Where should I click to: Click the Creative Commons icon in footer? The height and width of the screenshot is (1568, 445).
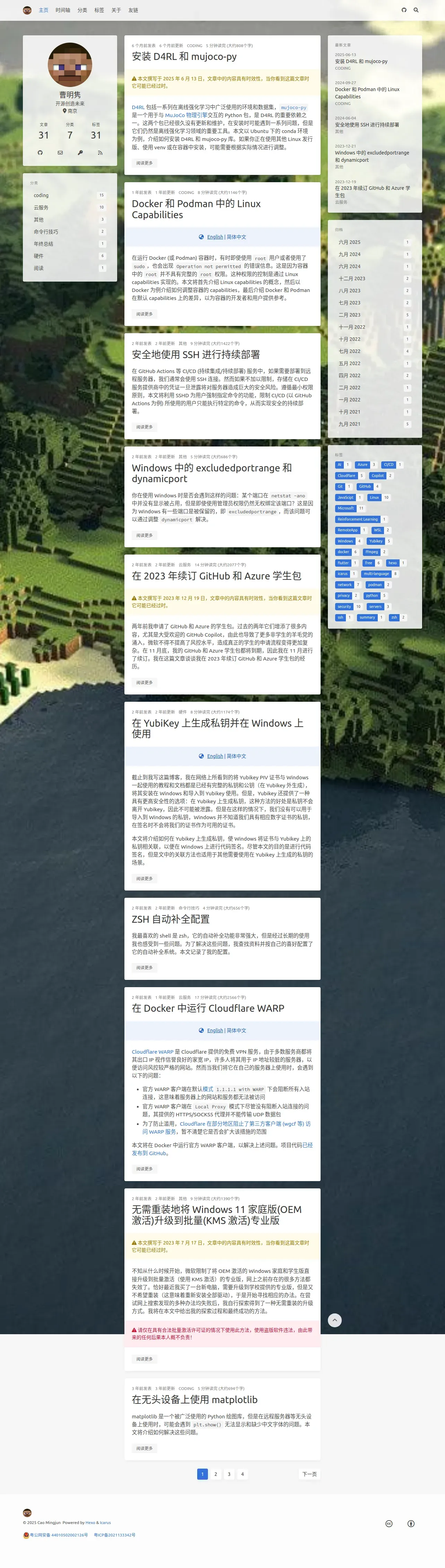click(x=389, y=1524)
